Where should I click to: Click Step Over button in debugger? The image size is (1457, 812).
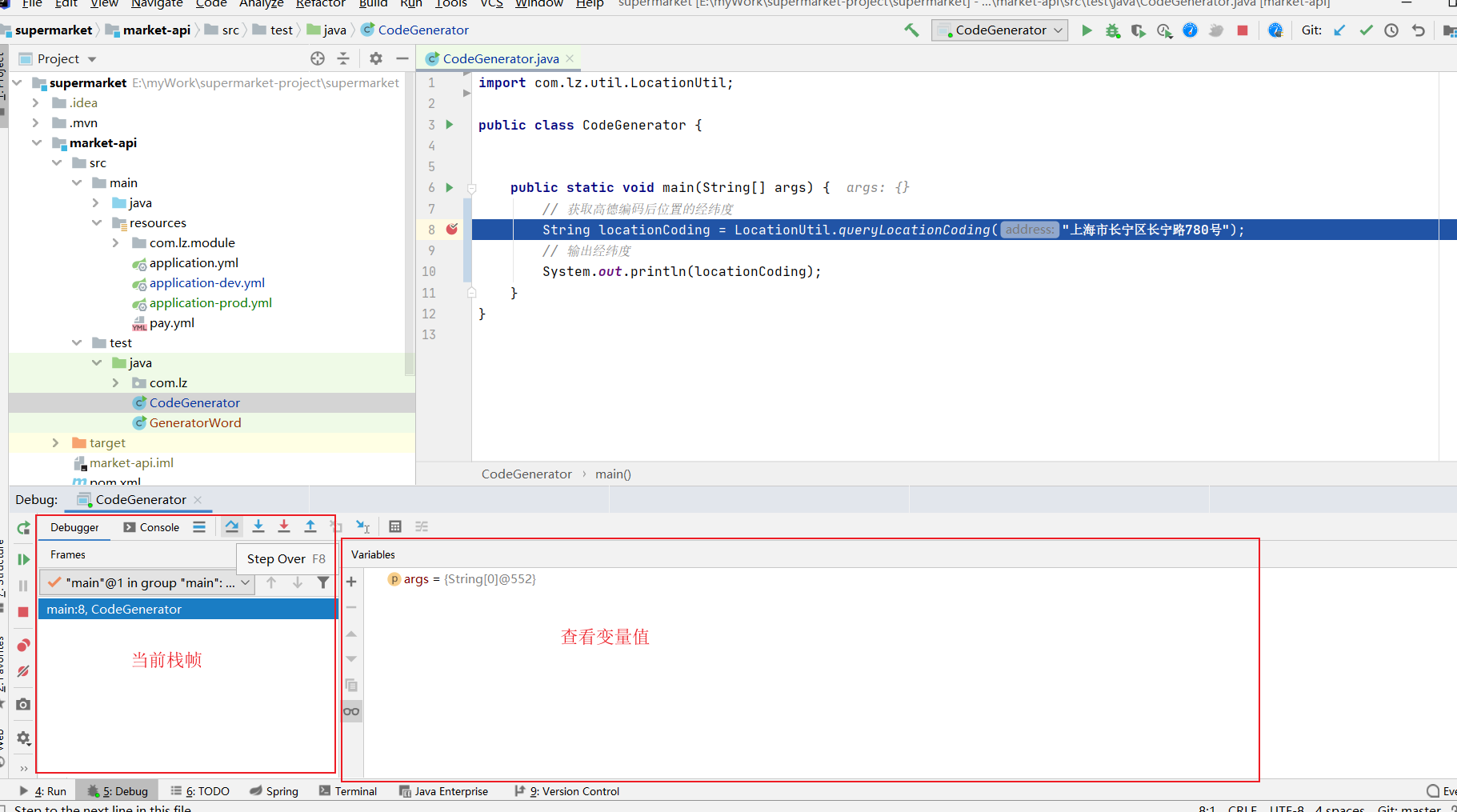pyautogui.click(x=232, y=526)
